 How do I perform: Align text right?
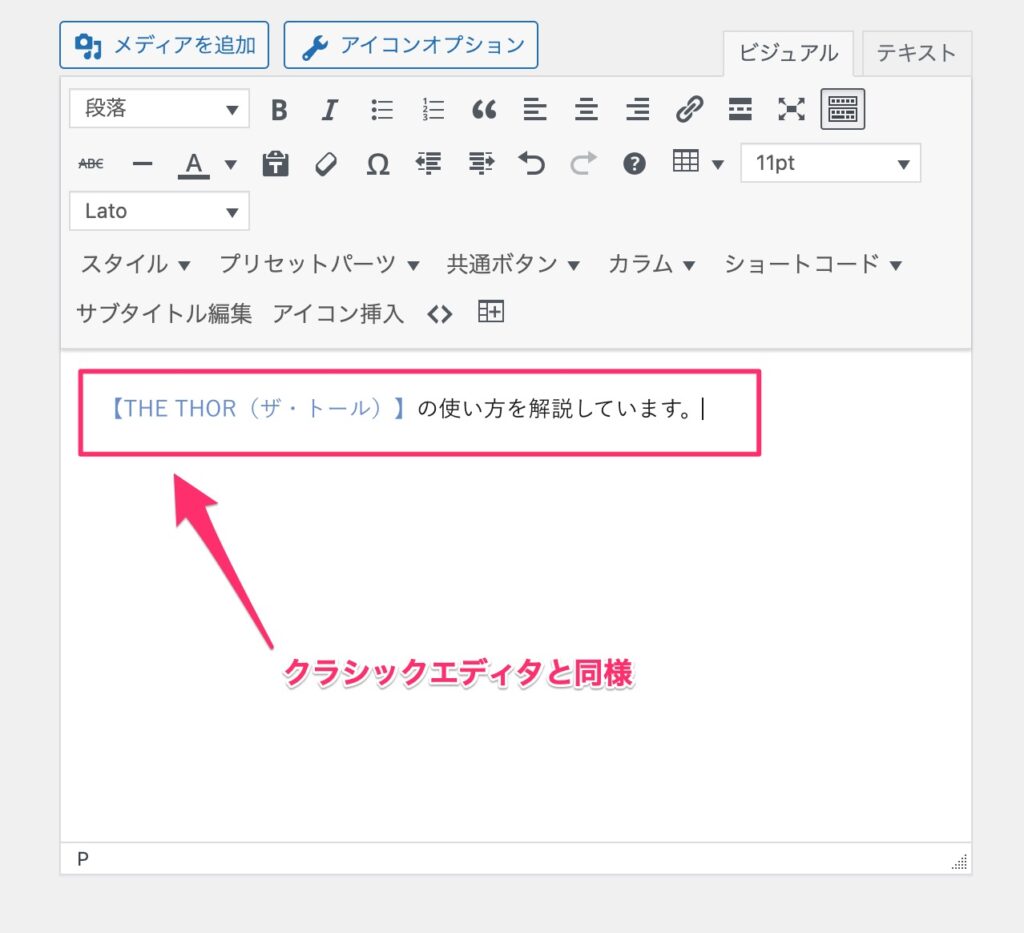637,109
